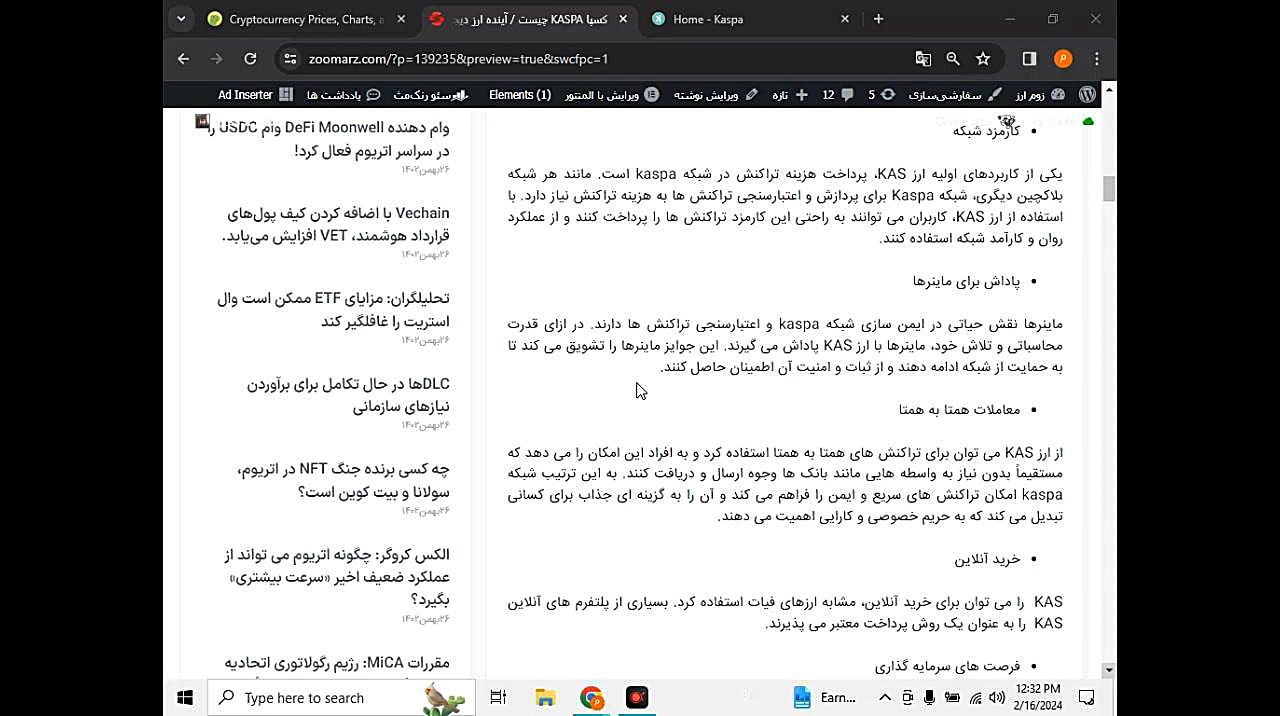The height and width of the screenshot is (716, 1280).
Task: Click ویرایش با المنتور (Edit with Elementor)
Action: [x=612, y=95]
